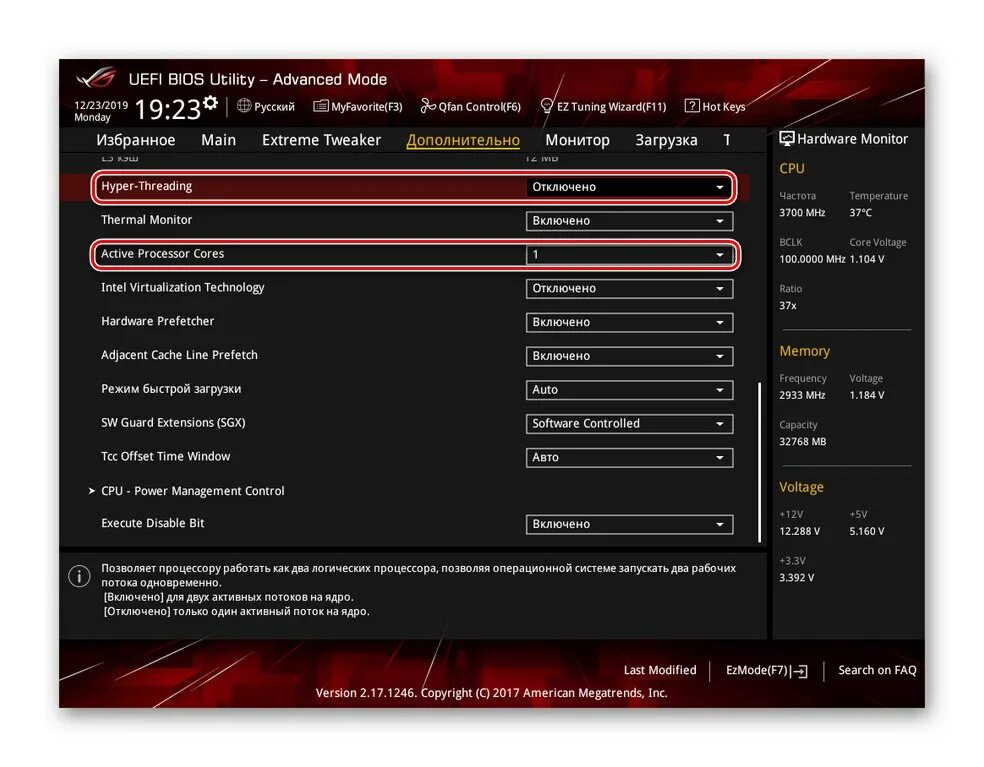Image resolution: width=984 pixels, height=767 pixels.
Task: Click the Version 2.17.1246 copyright text
Action: (491, 693)
